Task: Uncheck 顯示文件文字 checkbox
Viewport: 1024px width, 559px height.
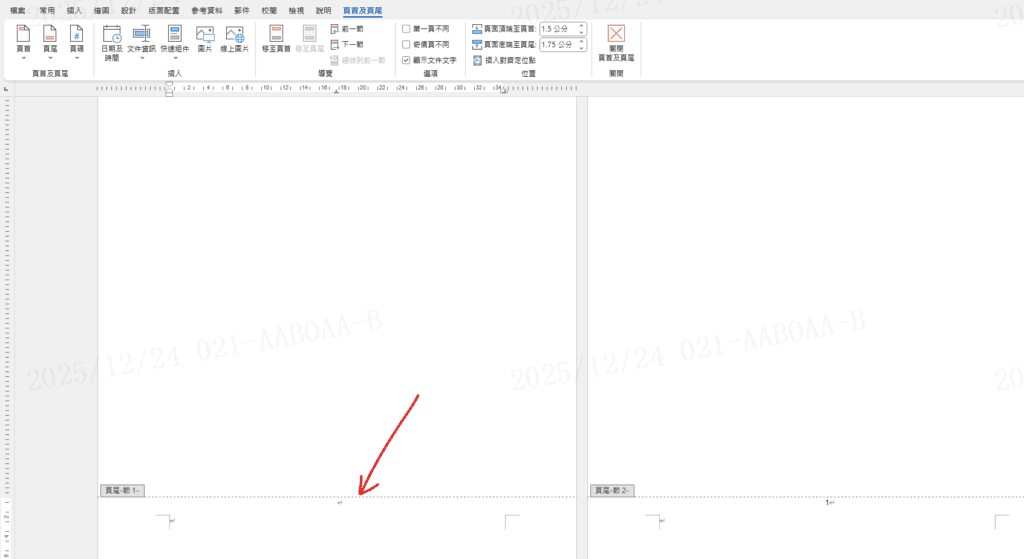Action: [406, 60]
